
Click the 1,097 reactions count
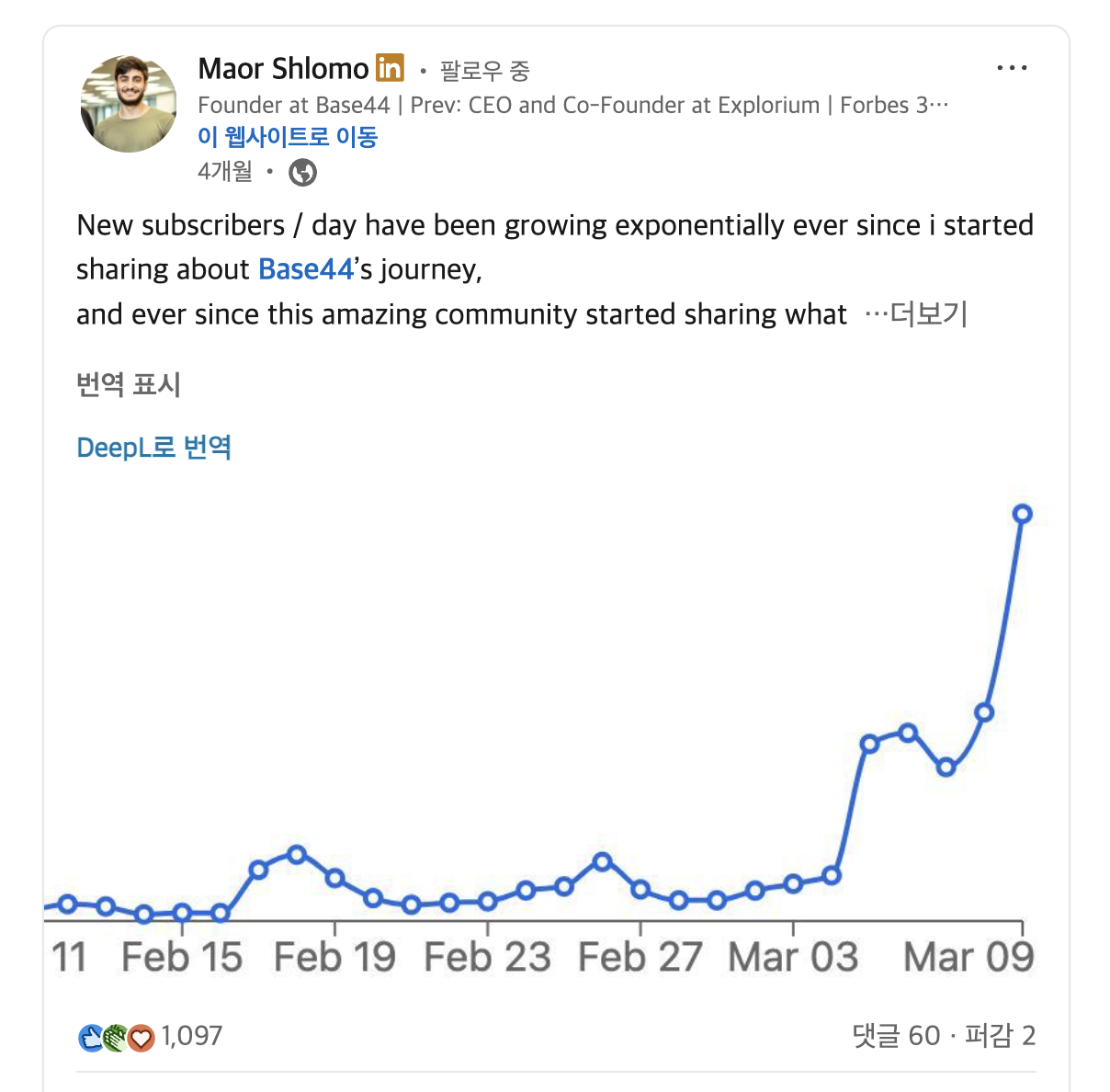pos(191,1036)
